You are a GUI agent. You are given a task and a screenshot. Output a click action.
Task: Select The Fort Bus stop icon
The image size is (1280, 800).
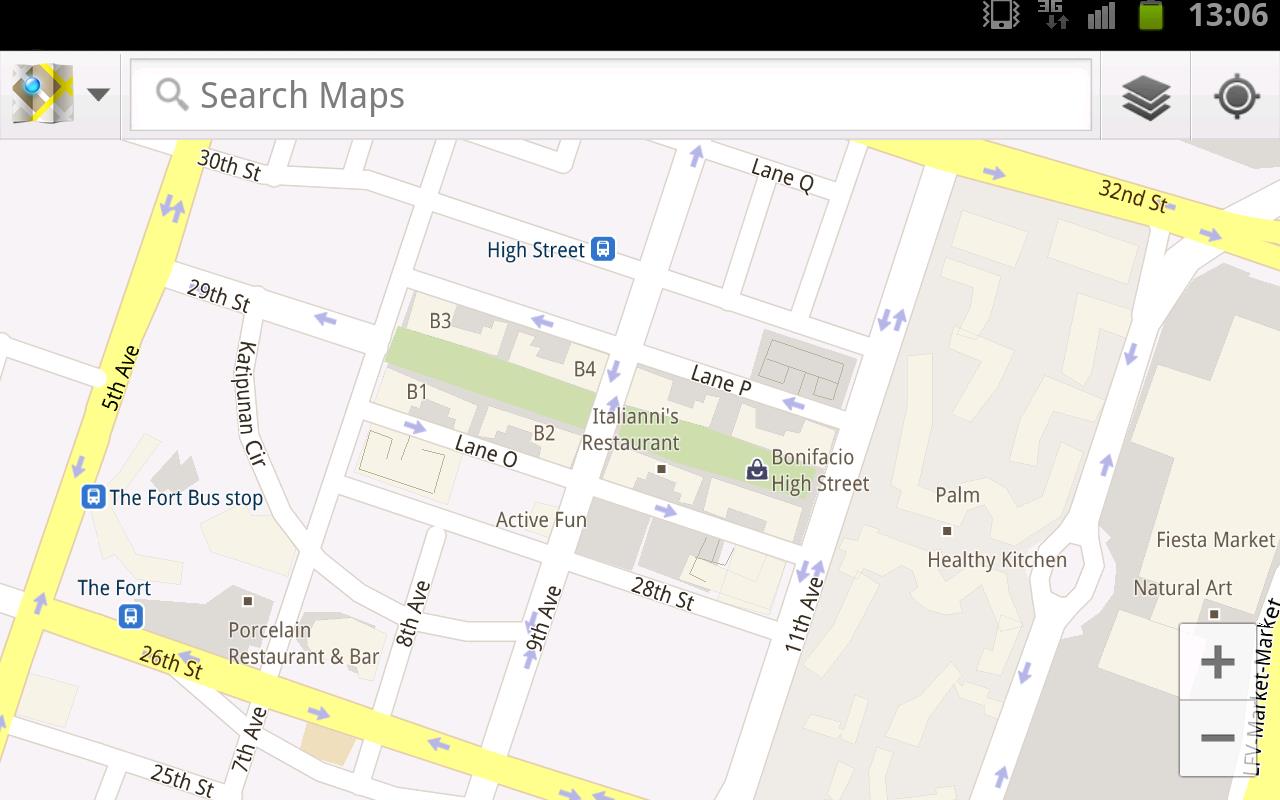(93, 497)
